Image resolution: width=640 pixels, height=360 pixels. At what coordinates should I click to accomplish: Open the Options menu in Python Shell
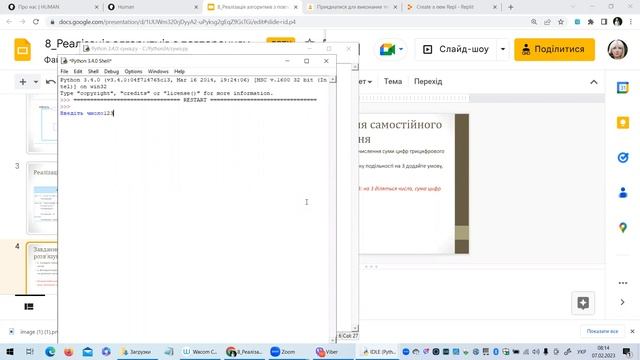[133, 71]
